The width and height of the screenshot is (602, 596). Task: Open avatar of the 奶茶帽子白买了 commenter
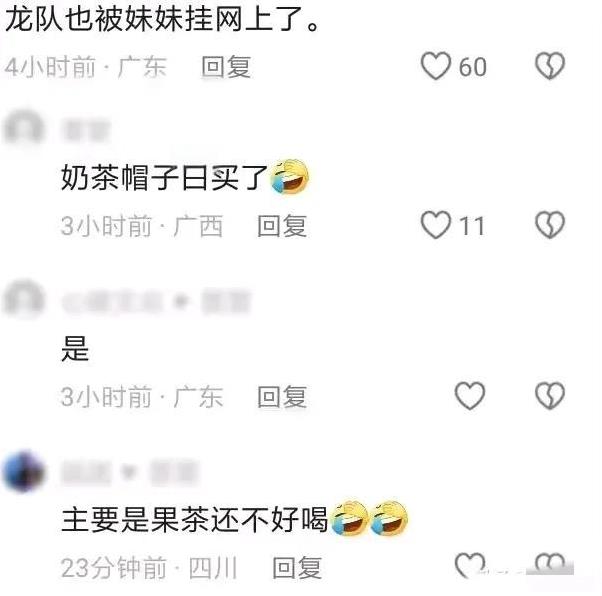[24, 129]
